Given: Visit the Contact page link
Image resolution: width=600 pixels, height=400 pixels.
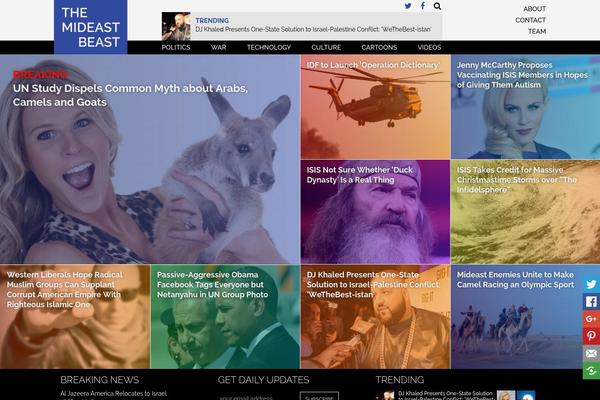Looking at the screenshot, I should 530,20.
